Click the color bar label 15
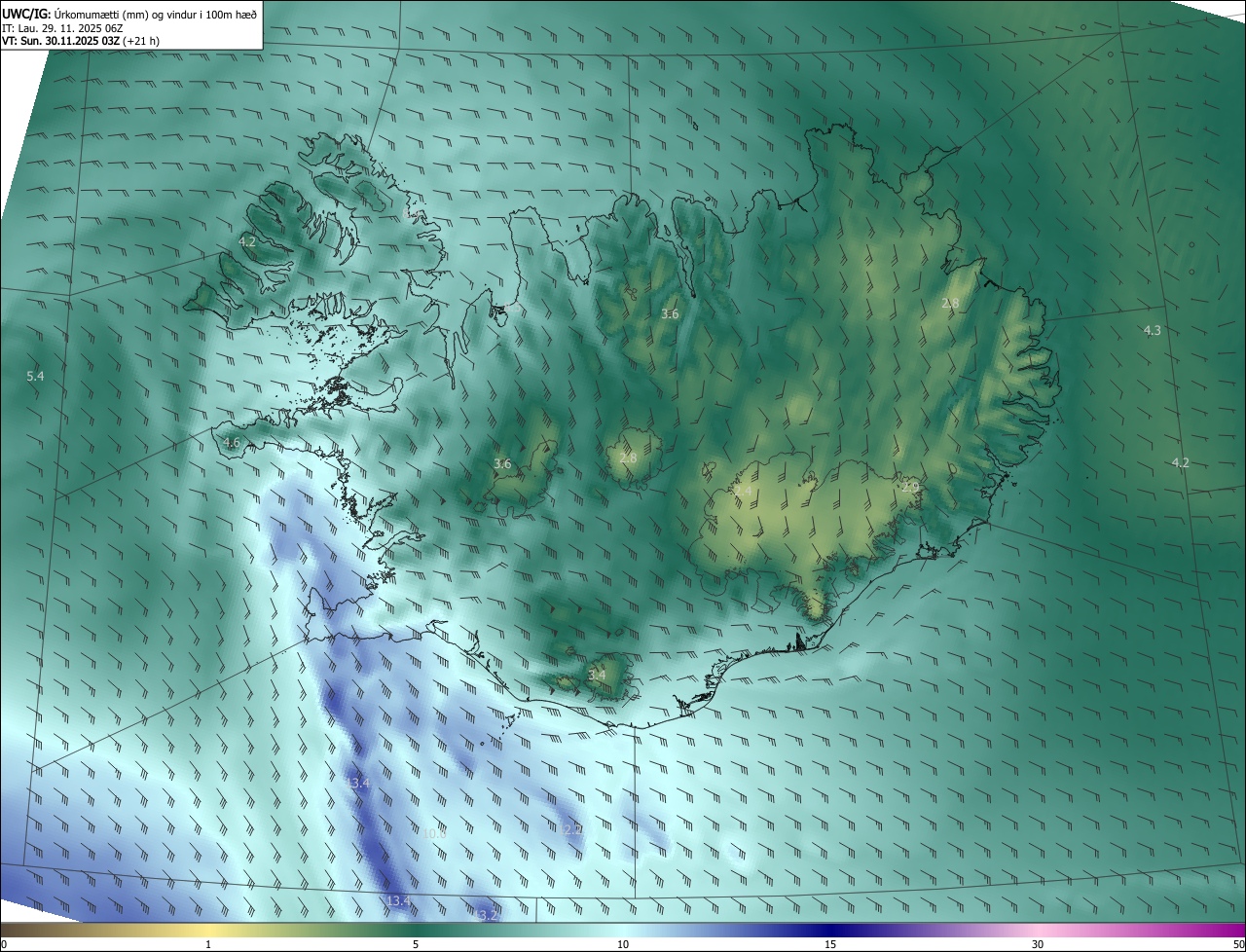The image size is (1246, 952). [x=830, y=944]
